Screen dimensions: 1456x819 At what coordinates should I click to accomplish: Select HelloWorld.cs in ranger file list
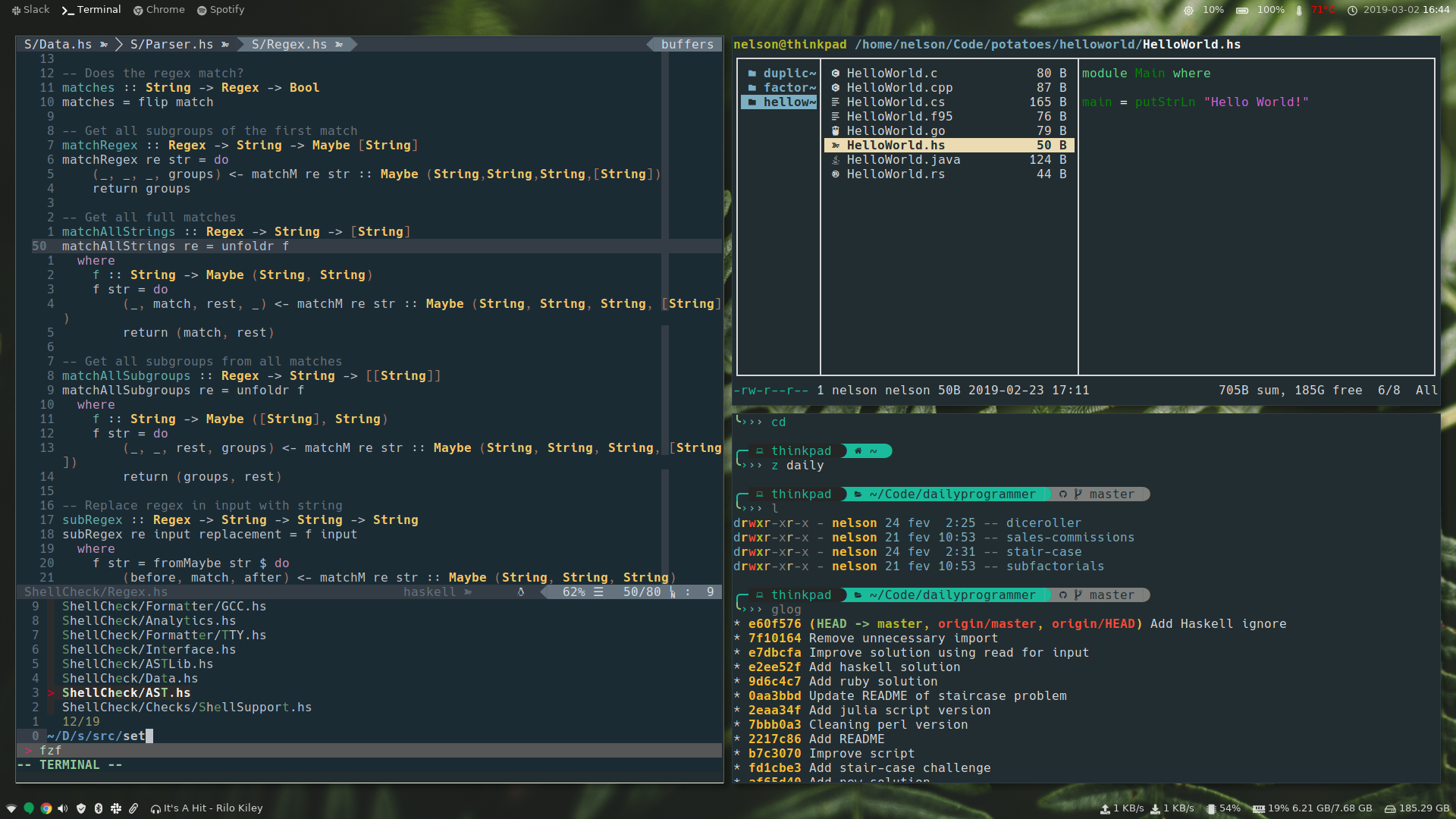pos(949,102)
